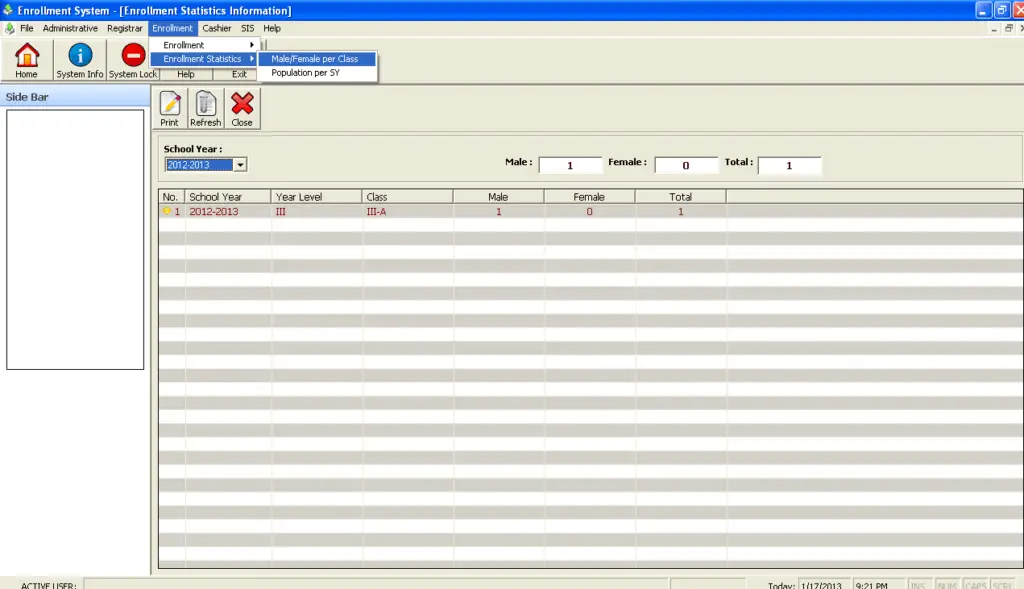Image resolution: width=1024 pixels, height=589 pixels.
Task: Open the Cashier menu
Action: 216,28
